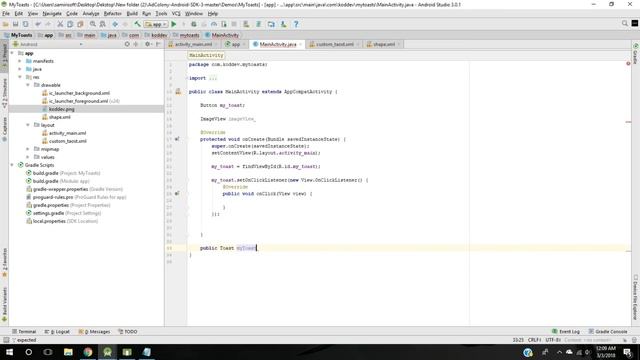Click the MyToasts breadcrumb in navigation bar
Viewport: 640px width, 360px height.
pyautogui.click(x=18, y=35)
